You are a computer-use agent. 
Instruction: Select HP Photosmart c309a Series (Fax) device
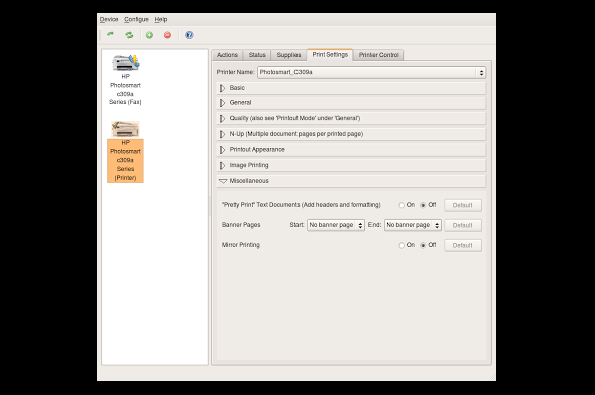tap(125, 80)
